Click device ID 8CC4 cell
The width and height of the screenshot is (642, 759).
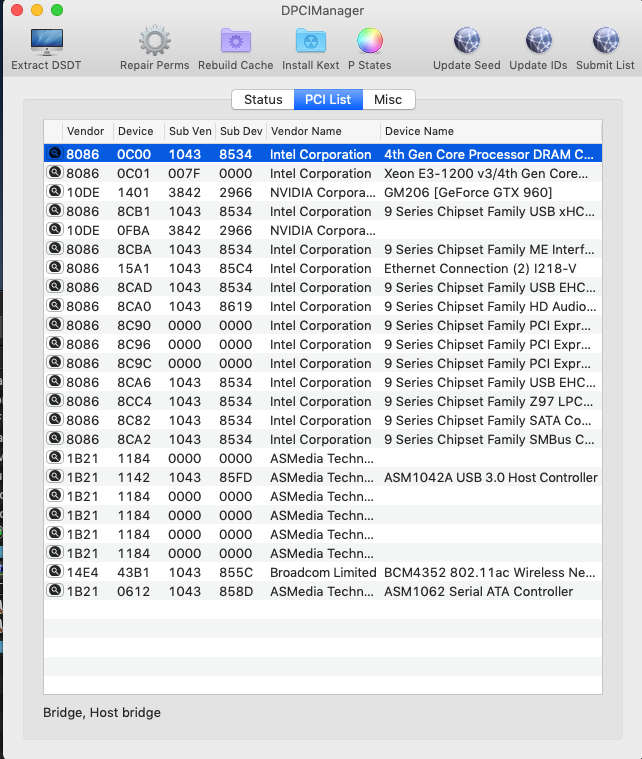coord(135,402)
